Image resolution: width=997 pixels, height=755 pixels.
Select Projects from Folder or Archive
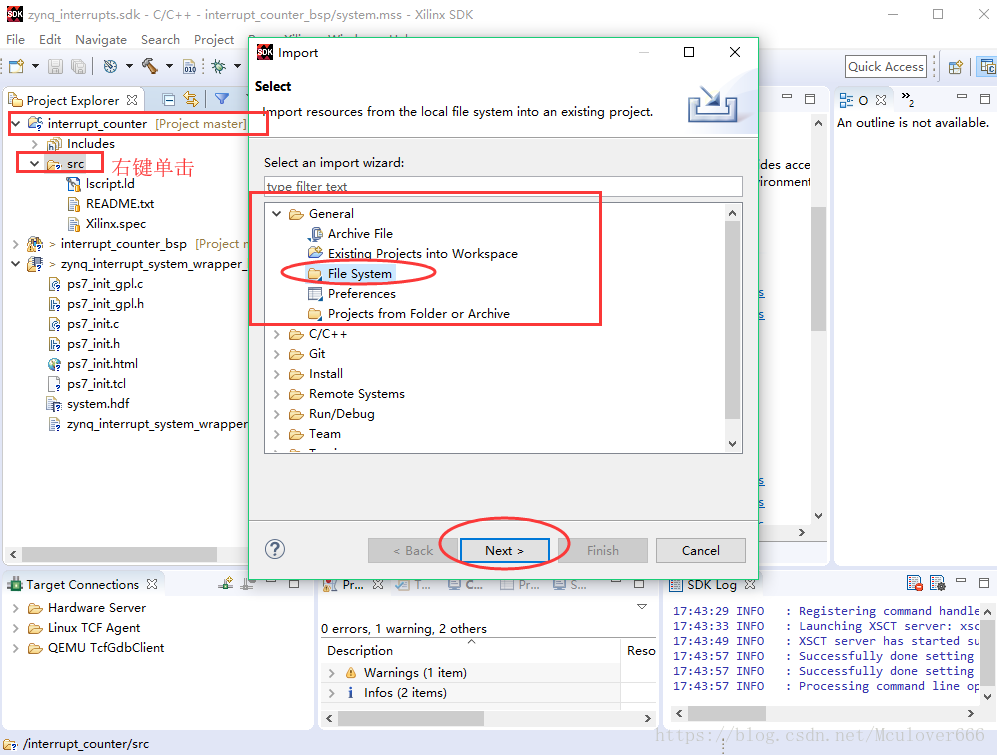tap(418, 314)
